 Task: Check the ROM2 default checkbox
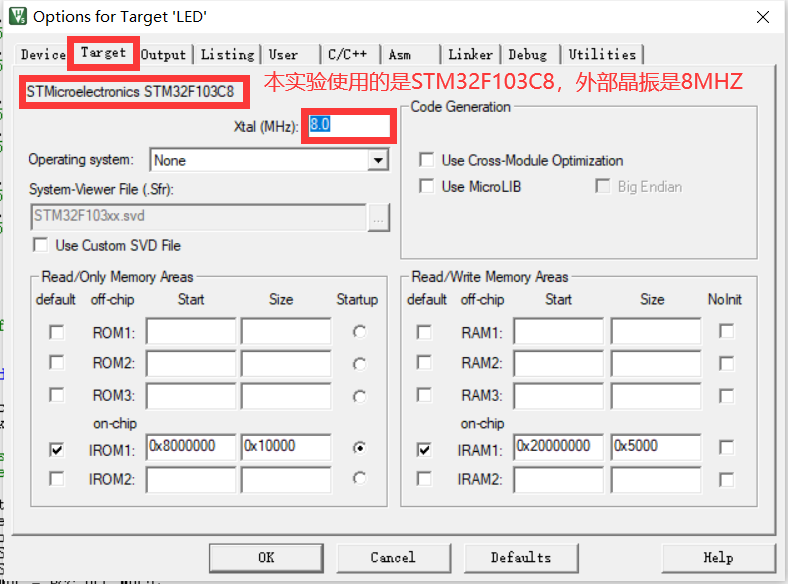[56, 363]
